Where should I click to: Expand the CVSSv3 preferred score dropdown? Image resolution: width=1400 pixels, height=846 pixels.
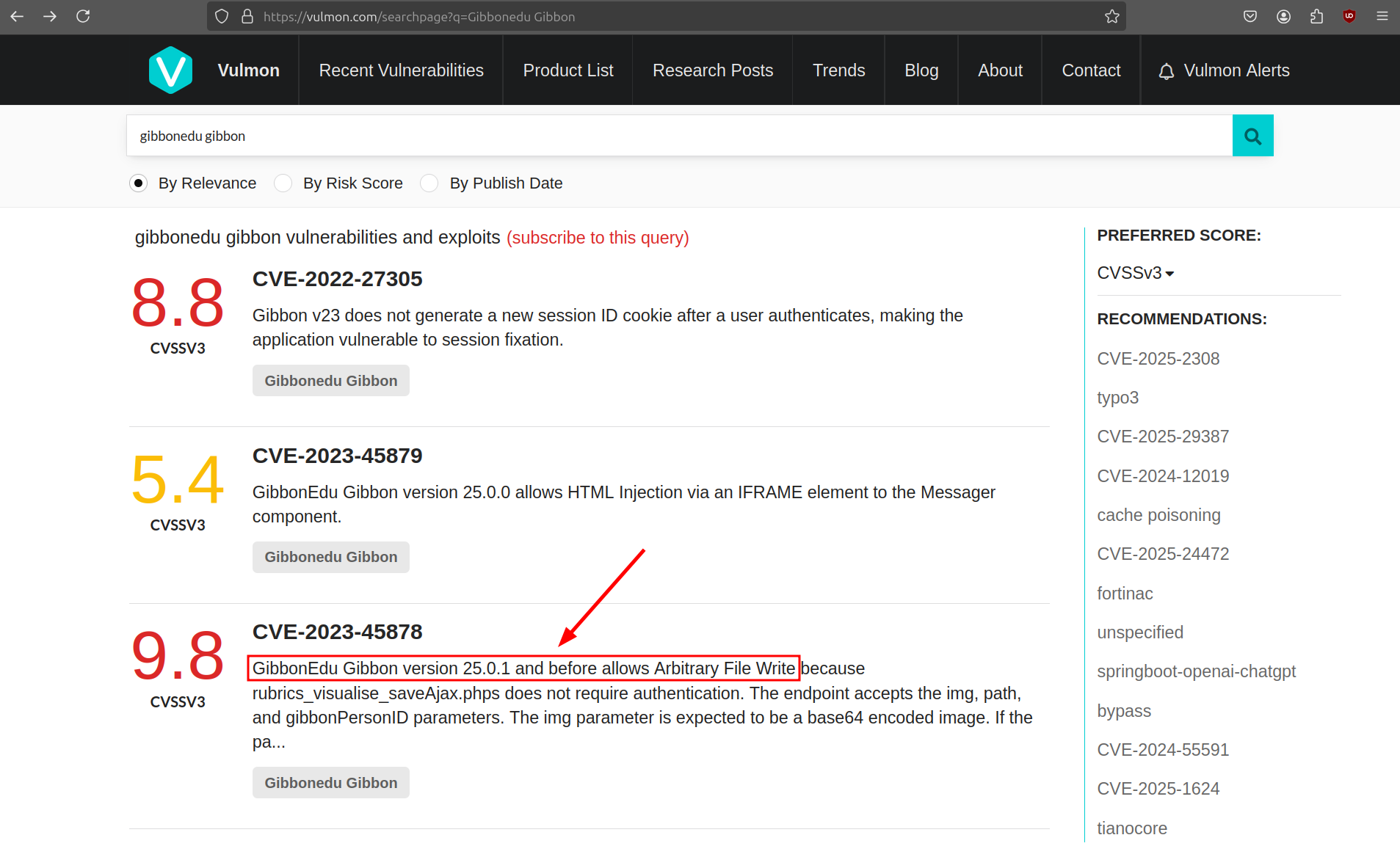pos(1135,273)
